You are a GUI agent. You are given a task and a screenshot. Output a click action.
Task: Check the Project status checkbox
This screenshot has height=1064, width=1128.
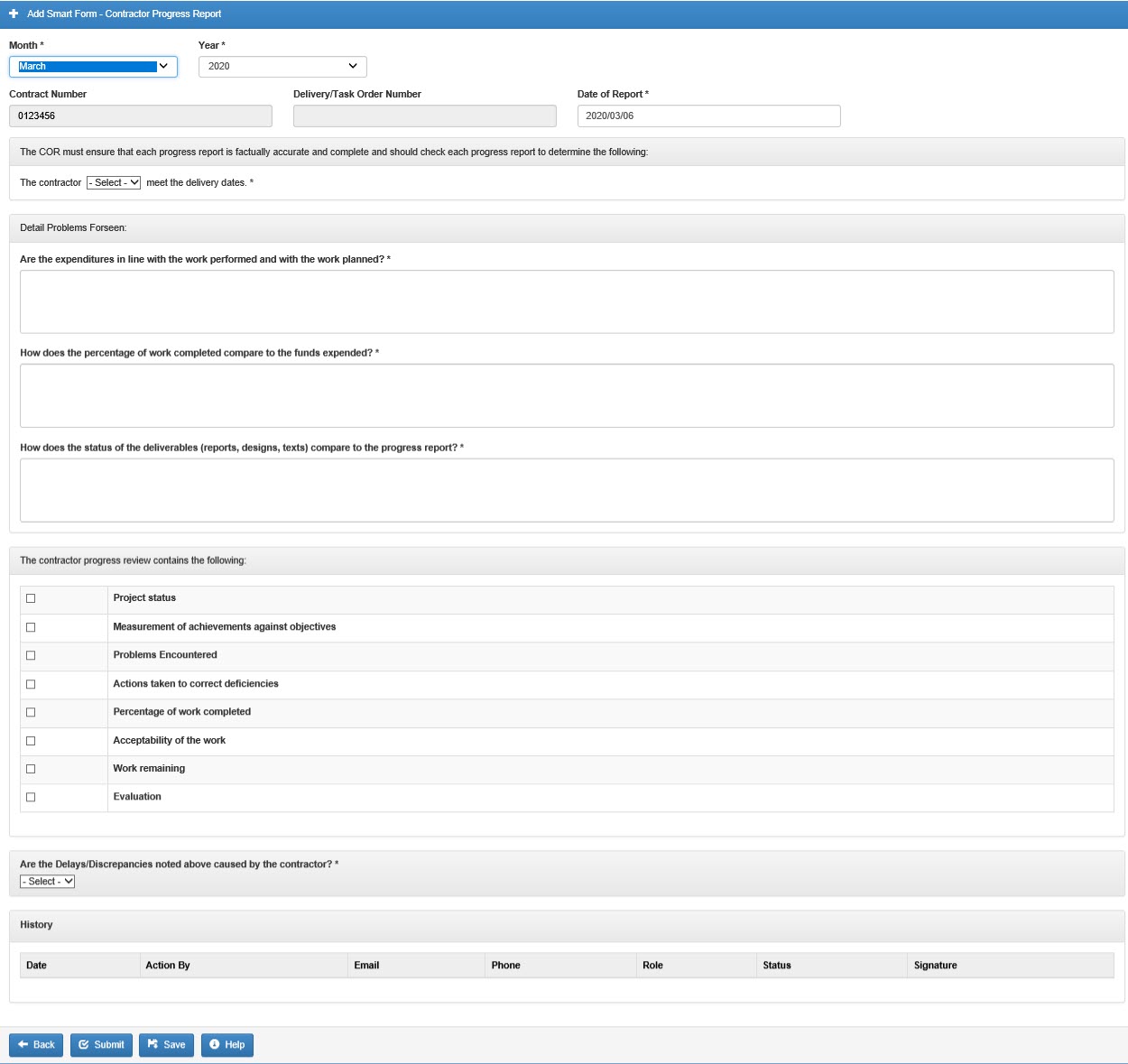[x=31, y=598]
